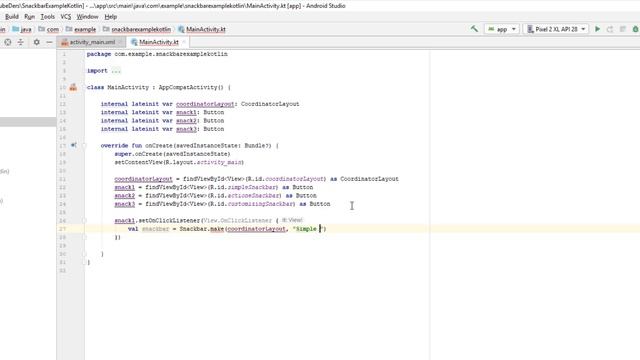Click the scroll-from-source target icon in project panel
The image size is (640, 360).
coord(8,42)
